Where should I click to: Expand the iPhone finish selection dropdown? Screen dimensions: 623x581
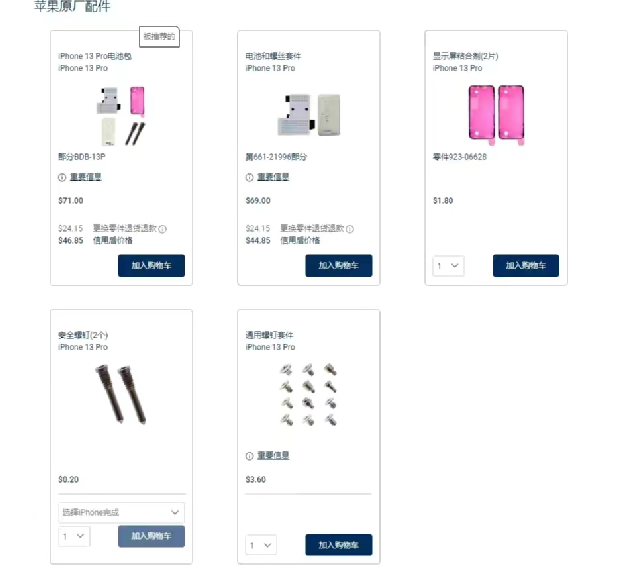122,512
